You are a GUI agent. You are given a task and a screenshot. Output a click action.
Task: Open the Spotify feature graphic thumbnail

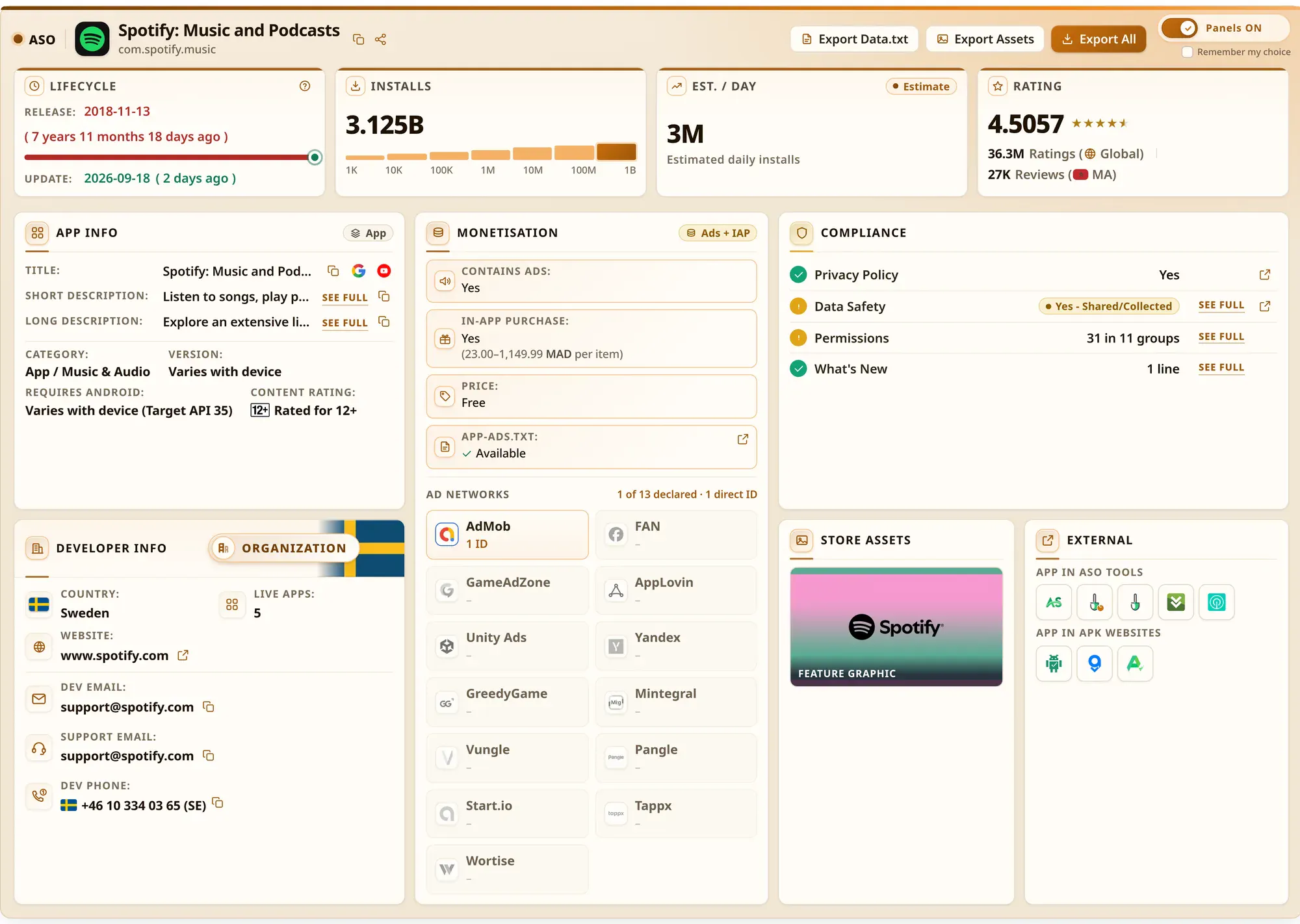tap(896, 627)
